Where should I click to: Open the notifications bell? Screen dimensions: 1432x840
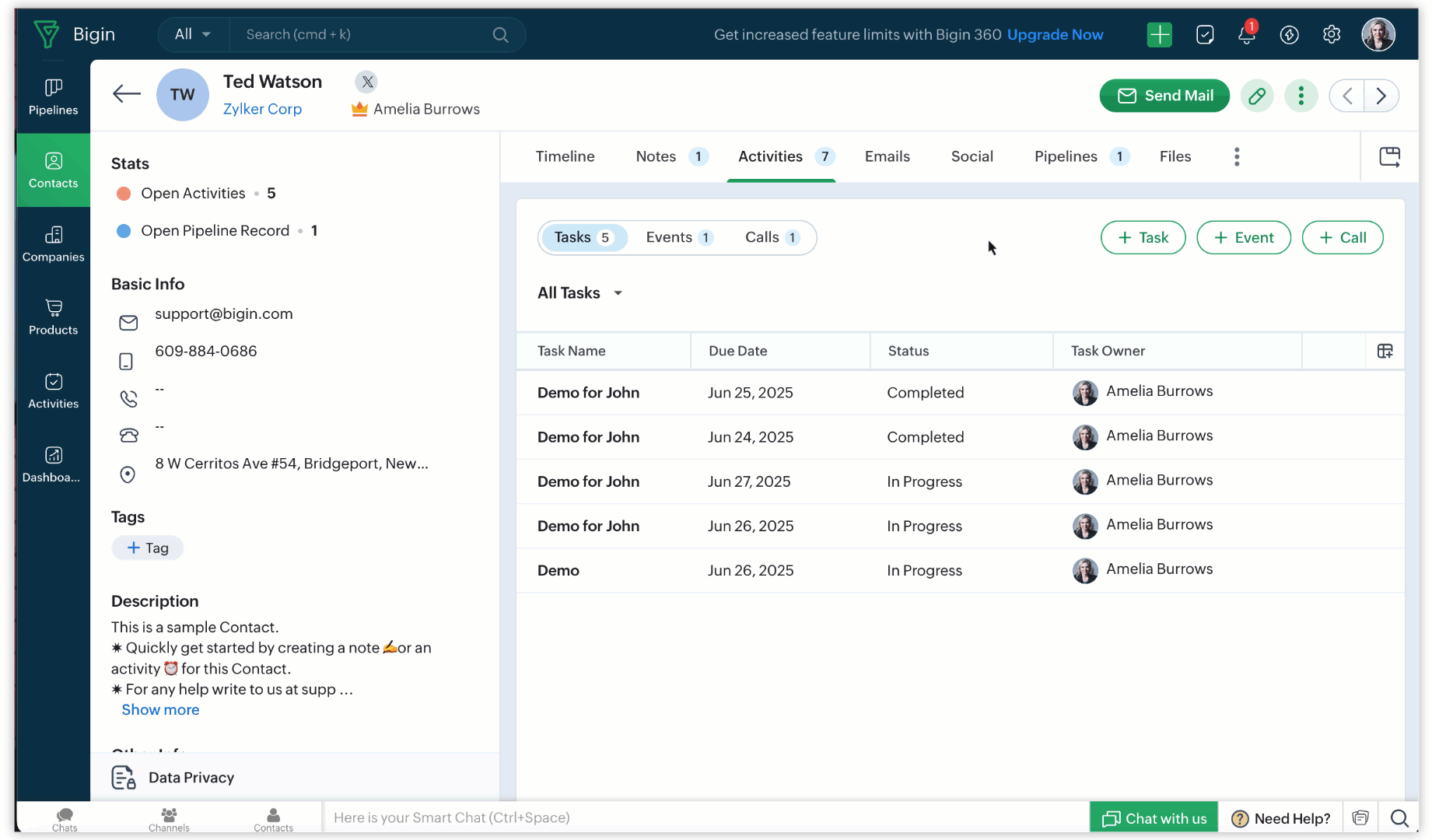(1247, 34)
